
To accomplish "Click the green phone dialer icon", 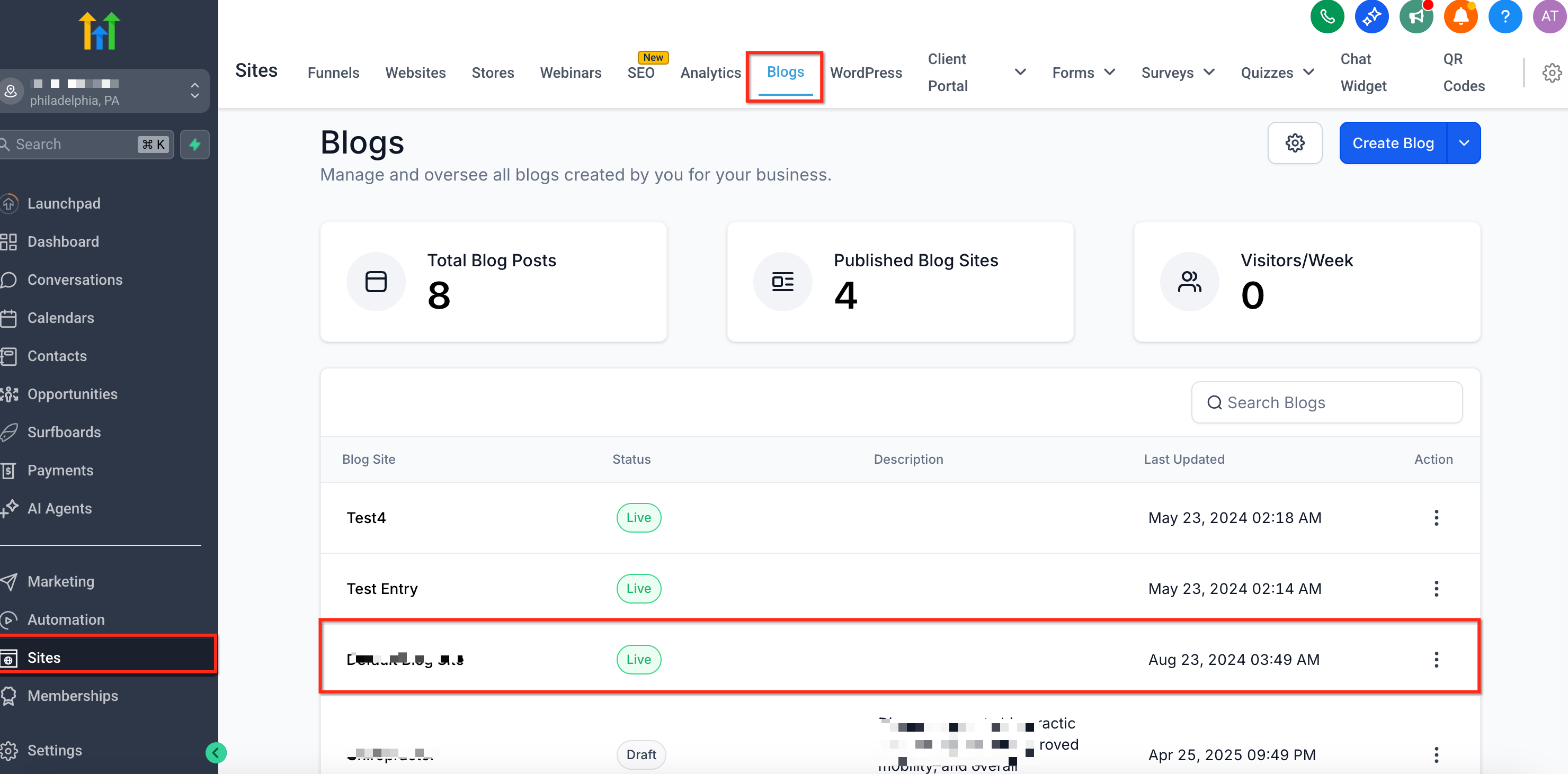I will tap(1326, 16).
